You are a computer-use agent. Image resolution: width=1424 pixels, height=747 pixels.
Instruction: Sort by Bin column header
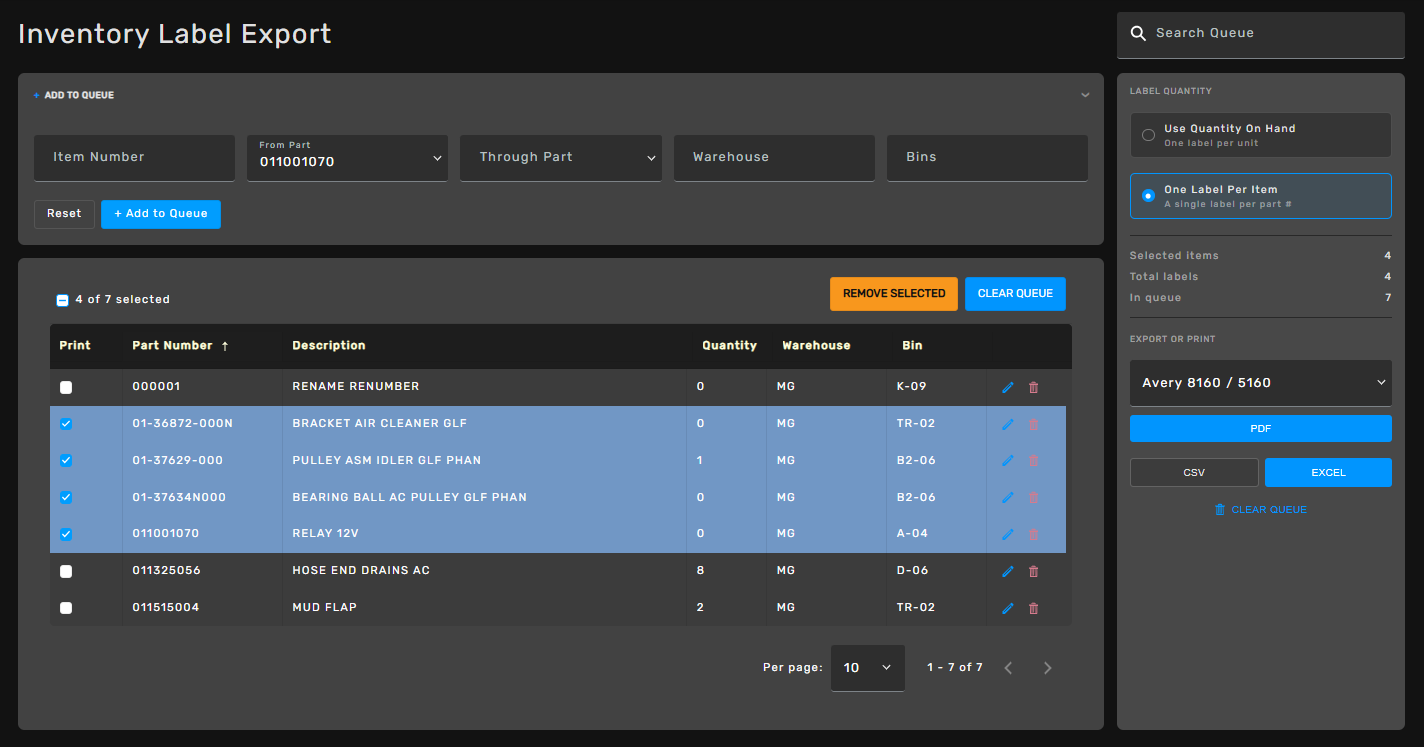click(x=912, y=346)
